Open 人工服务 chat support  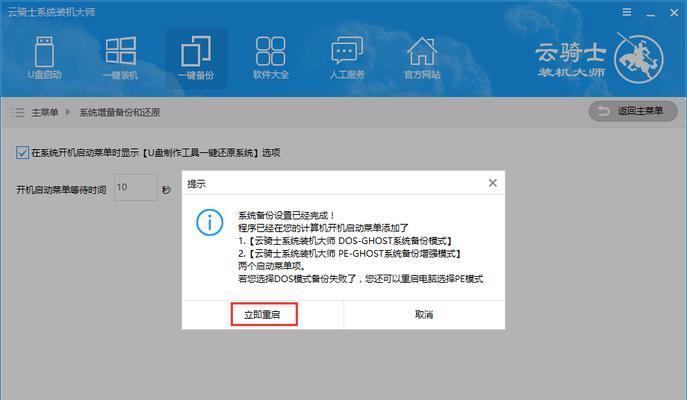347,58
